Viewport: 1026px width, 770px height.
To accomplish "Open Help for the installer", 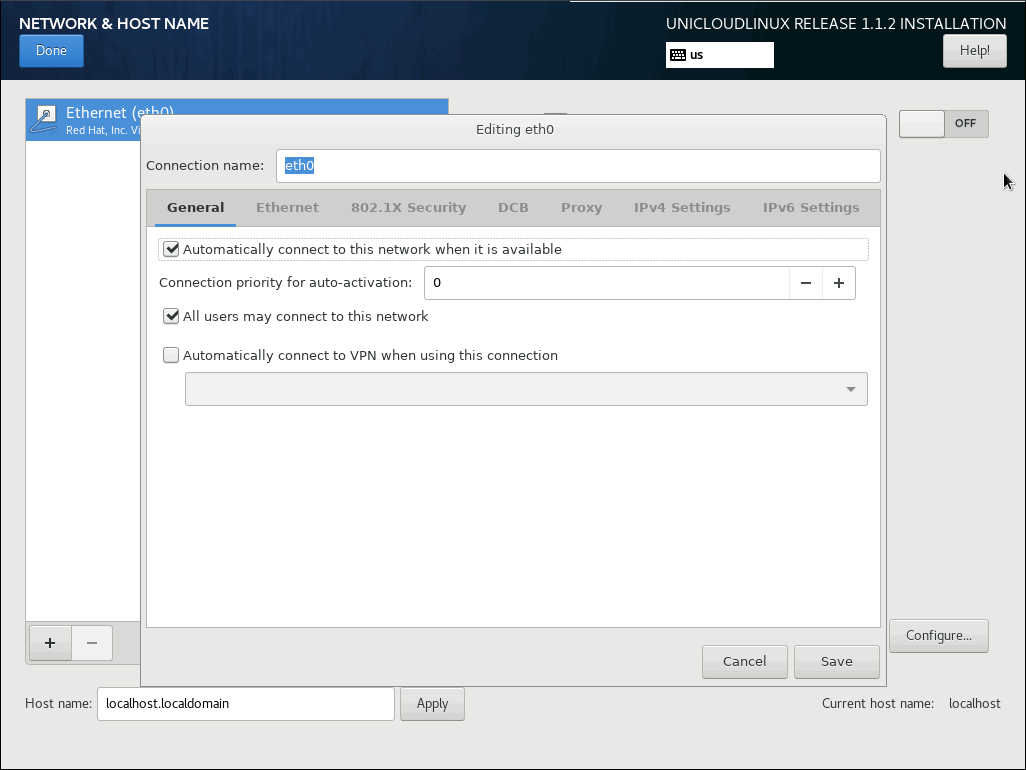I will pyautogui.click(x=974, y=51).
